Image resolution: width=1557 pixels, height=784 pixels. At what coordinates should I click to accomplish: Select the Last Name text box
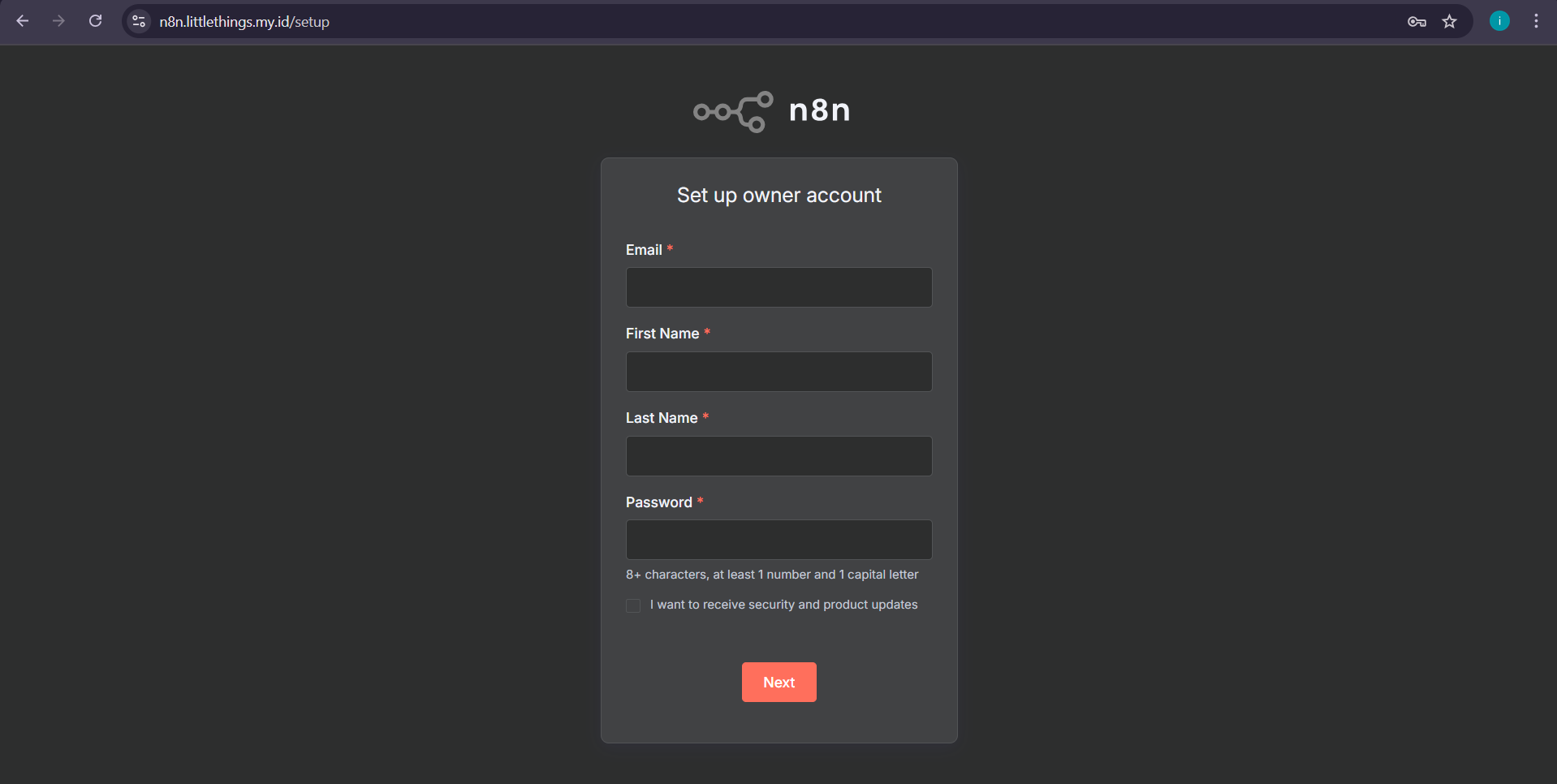778,456
